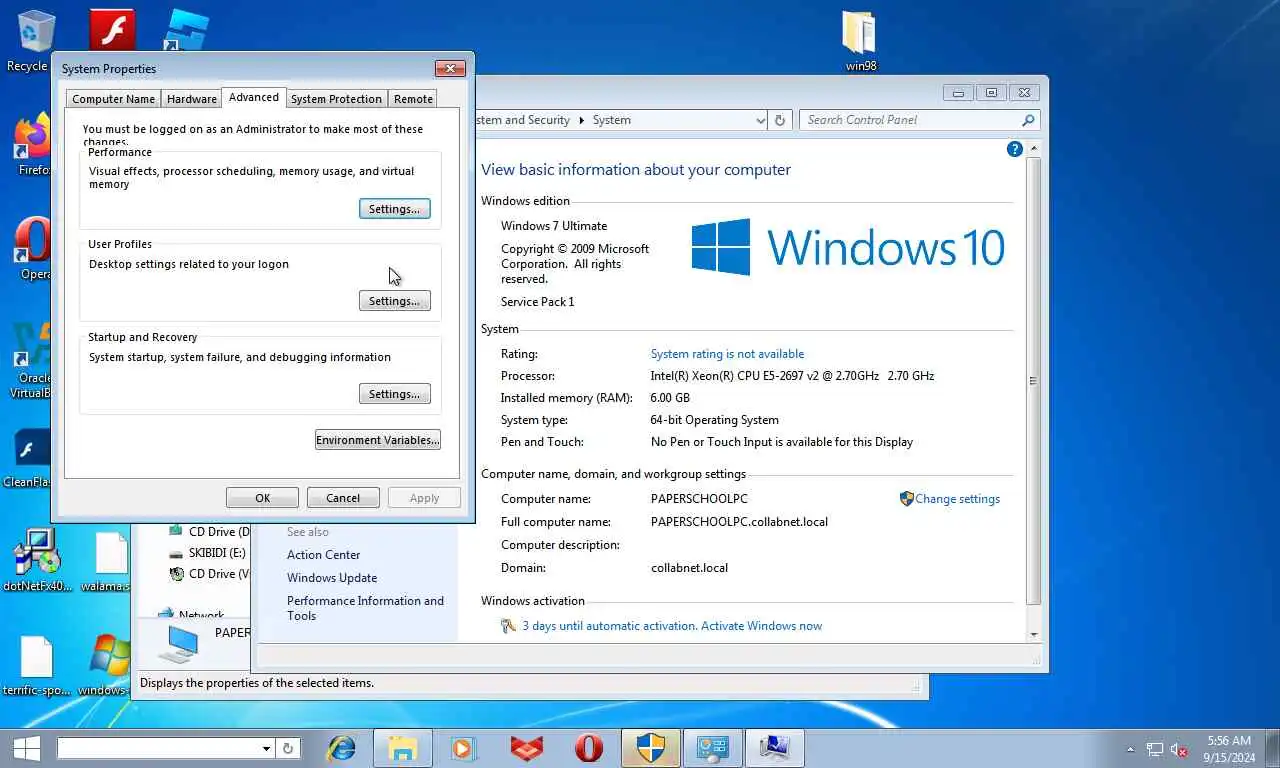This screenshot has width=1280, height=768.
Task: Click the refresh icon beside taskbar address
Action: click(288, 748)
